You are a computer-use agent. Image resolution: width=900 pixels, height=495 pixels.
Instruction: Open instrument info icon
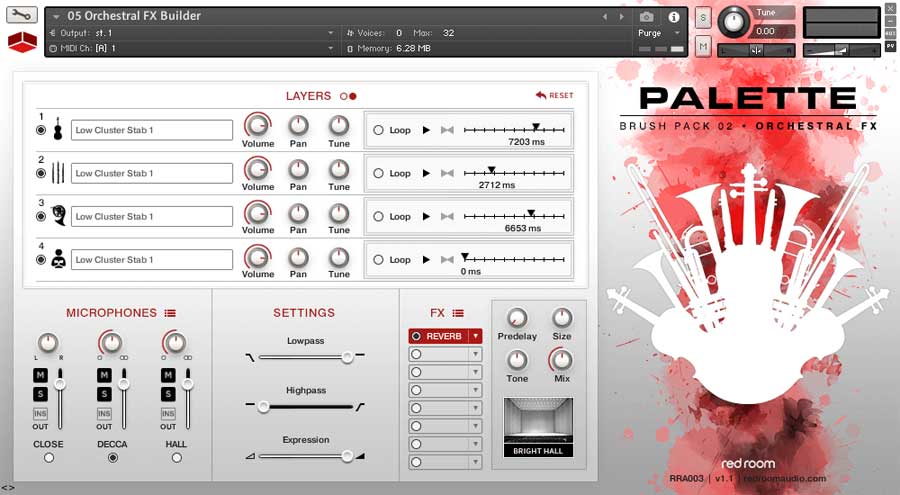point(673,17)
